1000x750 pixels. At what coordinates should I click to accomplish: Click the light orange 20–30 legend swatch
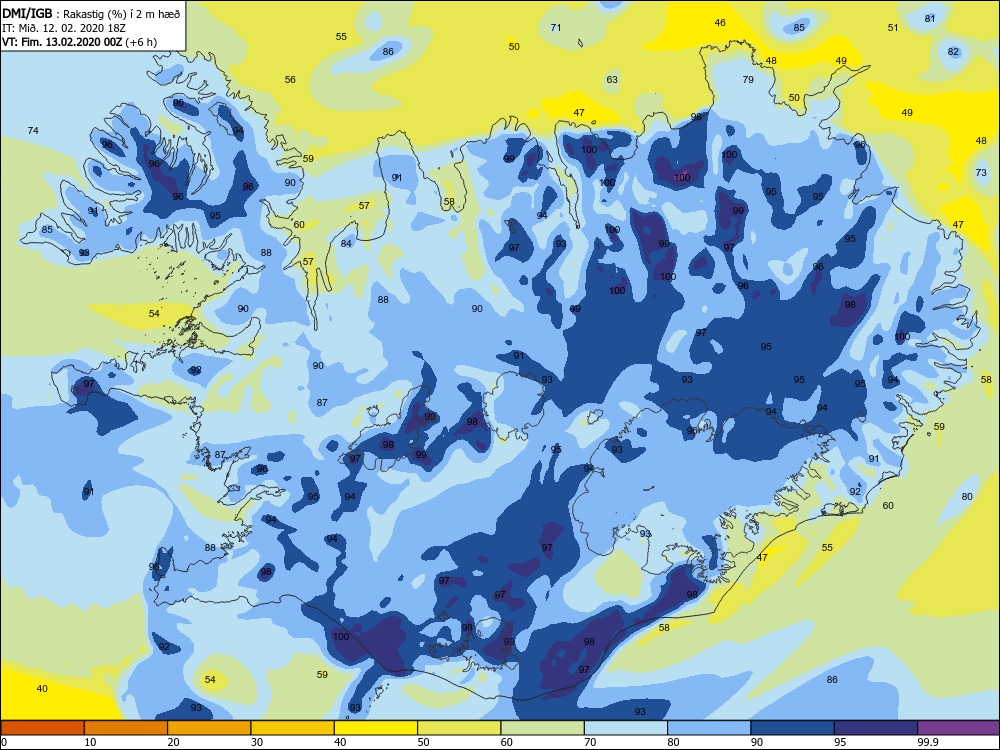pyautogui.click(x=209, y=728)
